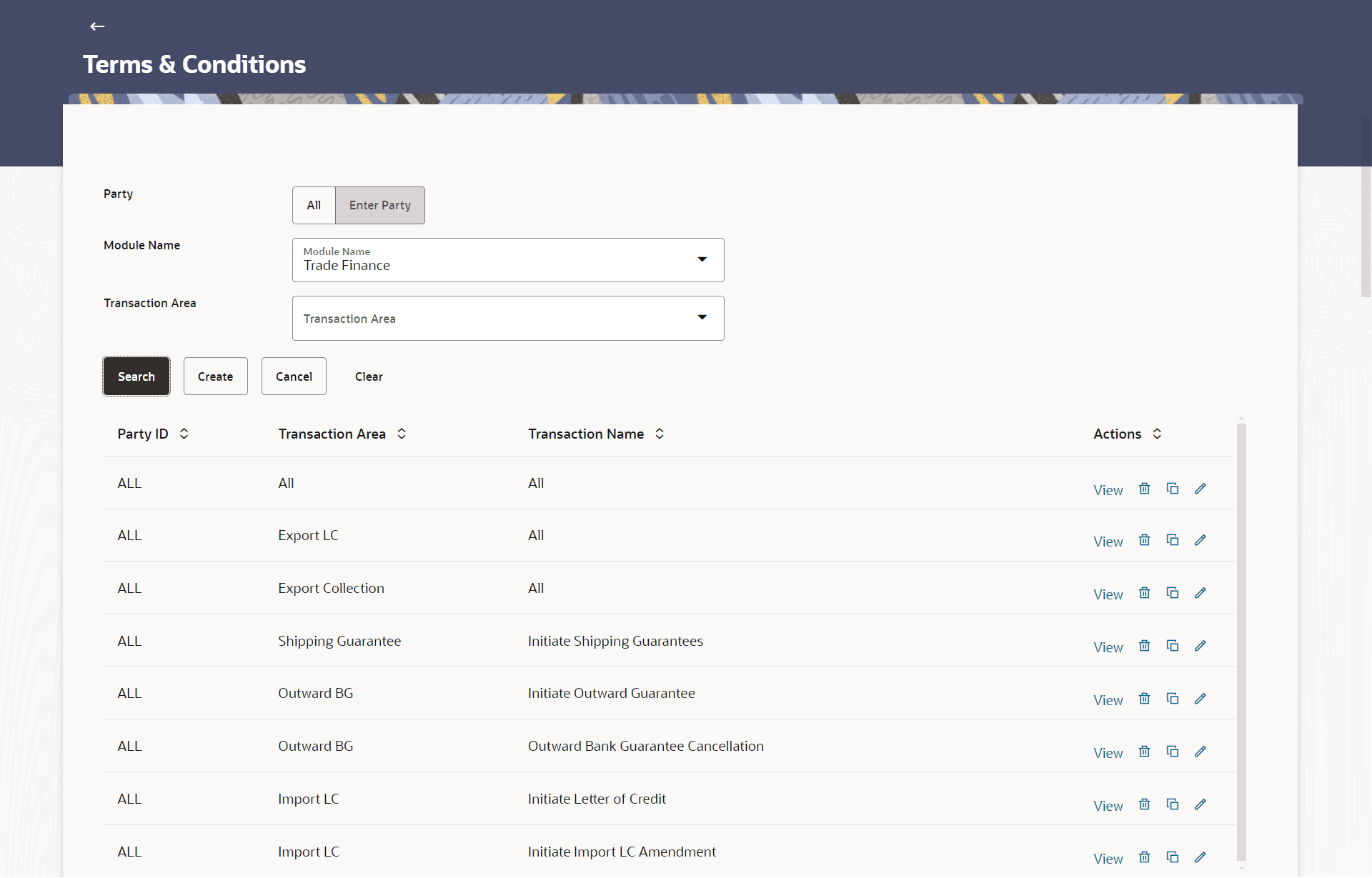This screenshot has width=1372, height=878.
Task: Open the Transaction Area dropdown
Action: tap(702, 318)
